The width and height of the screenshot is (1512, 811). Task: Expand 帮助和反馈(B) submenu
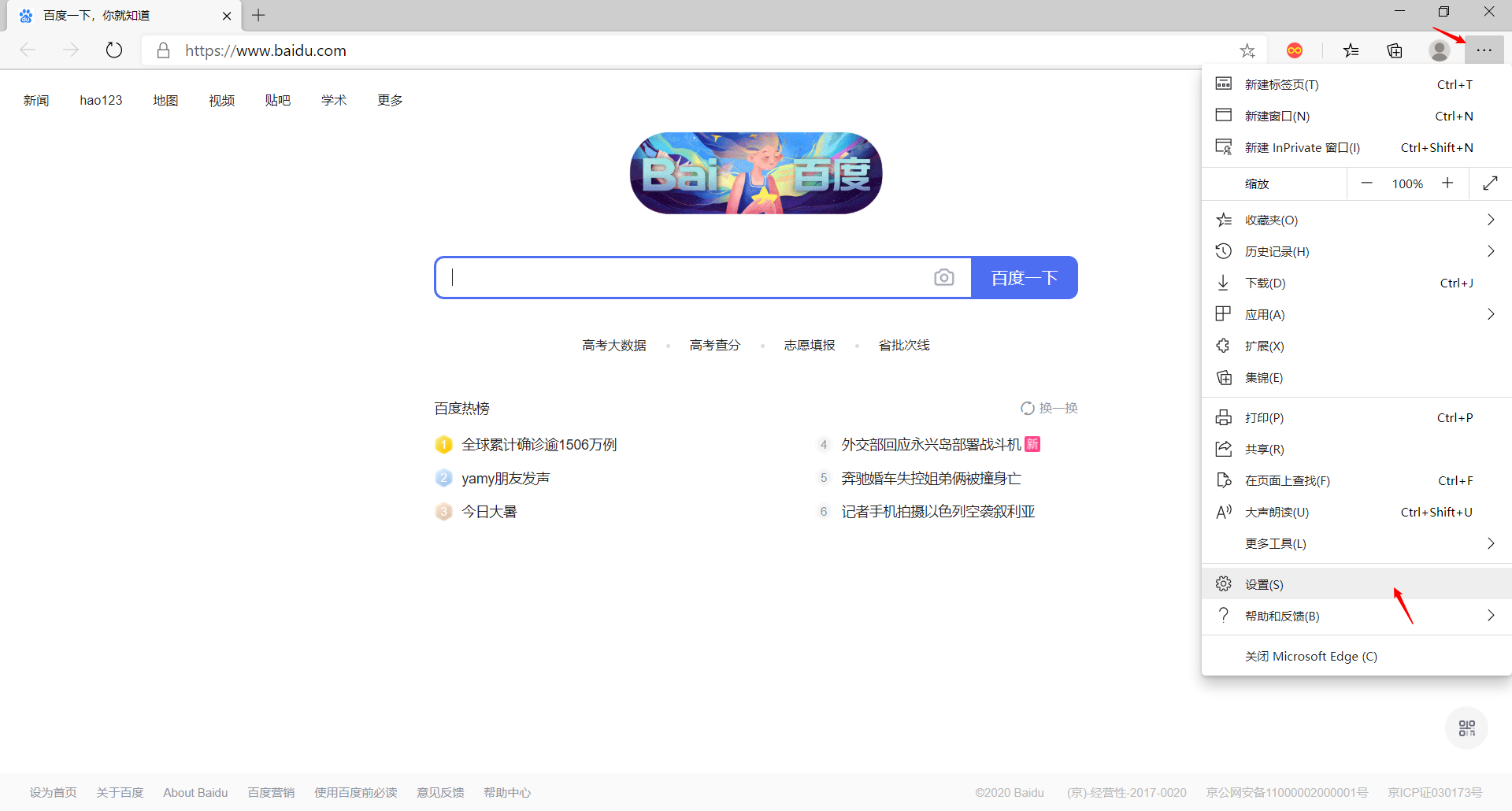coord(1356,616)
